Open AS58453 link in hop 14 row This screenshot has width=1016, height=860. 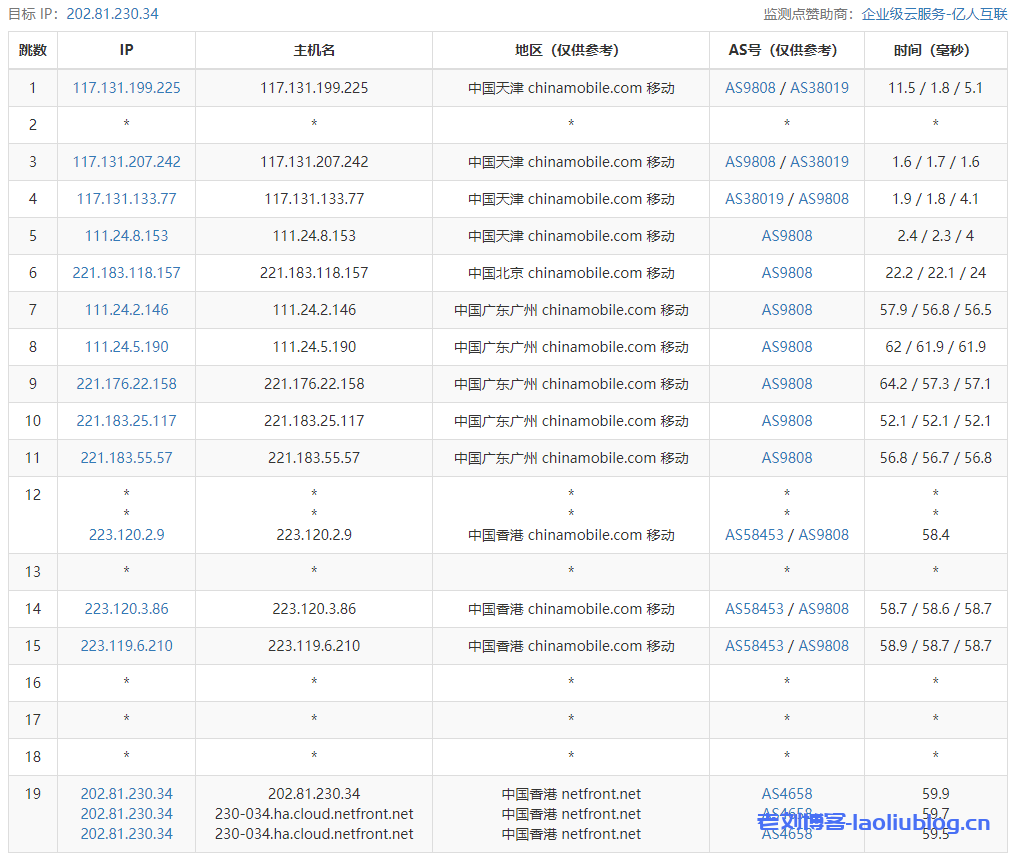click(754, 609)
